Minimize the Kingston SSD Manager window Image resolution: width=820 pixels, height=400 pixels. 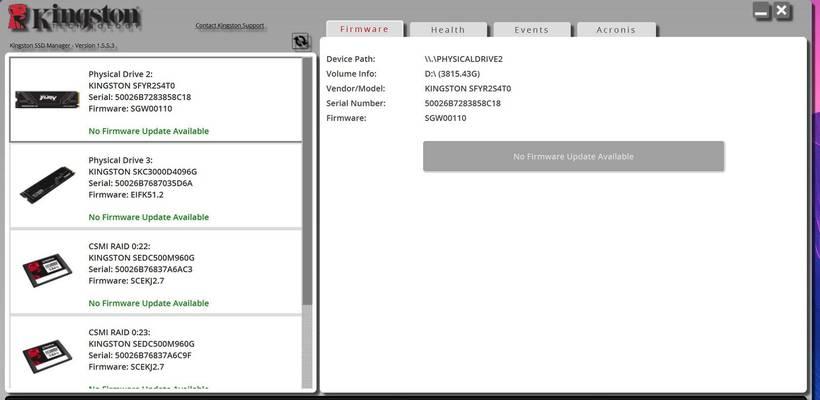pos(762,12)
